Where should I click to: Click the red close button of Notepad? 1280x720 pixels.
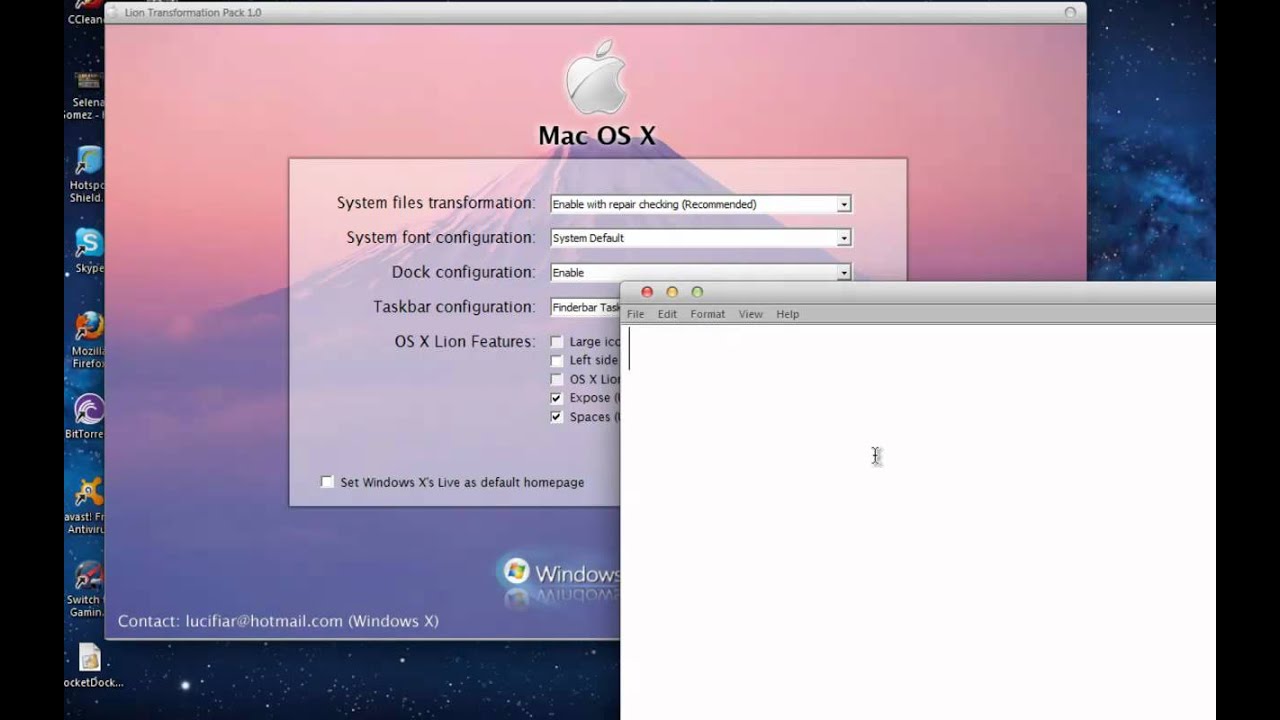[x=647, y=292]
